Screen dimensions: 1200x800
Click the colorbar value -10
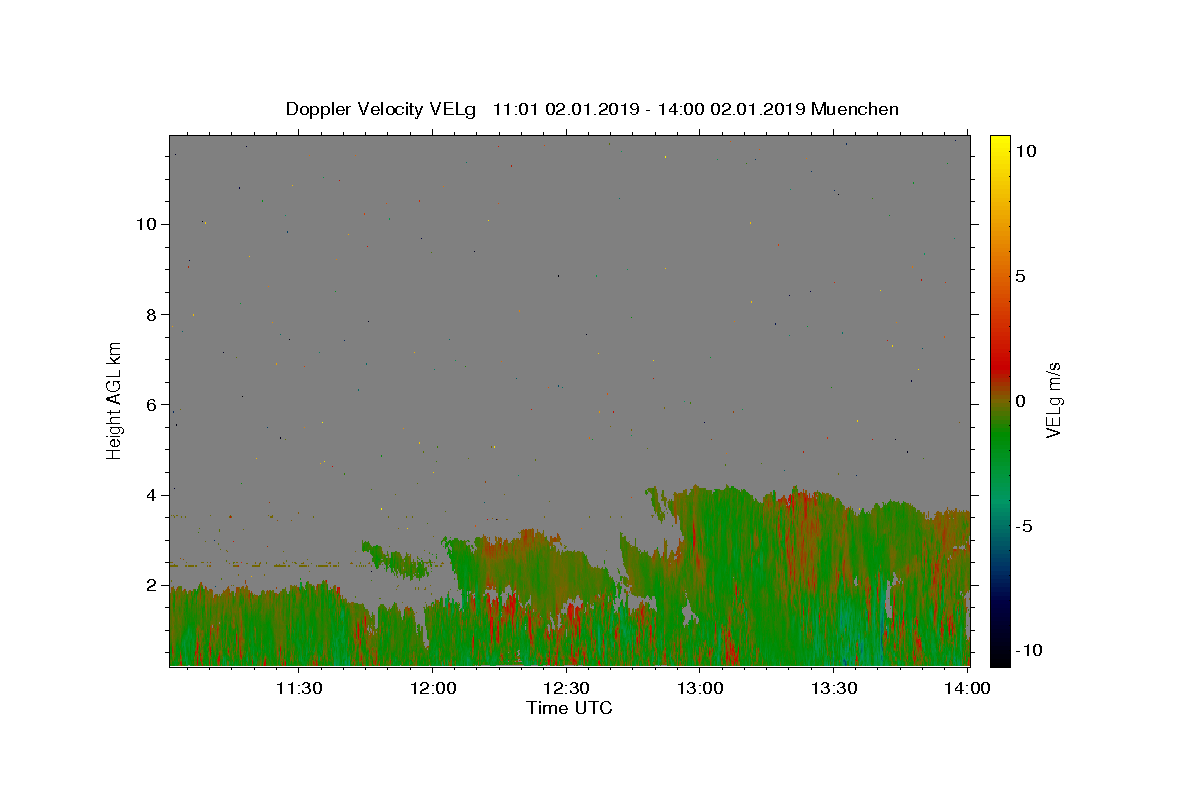pyautogui.click(x=1028, y=650)
